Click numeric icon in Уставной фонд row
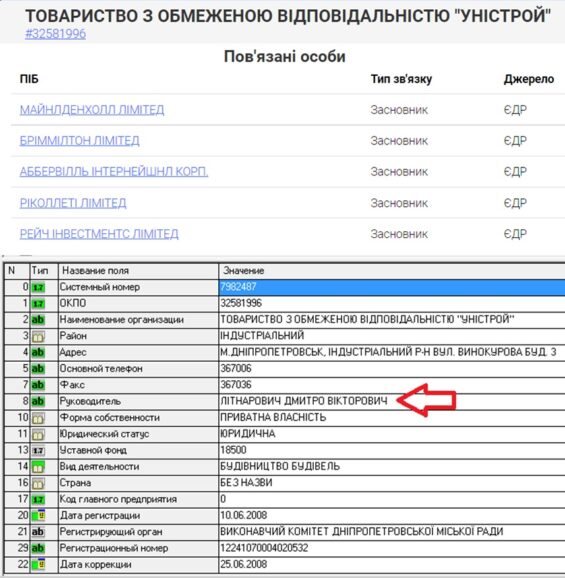 [38, 450]
